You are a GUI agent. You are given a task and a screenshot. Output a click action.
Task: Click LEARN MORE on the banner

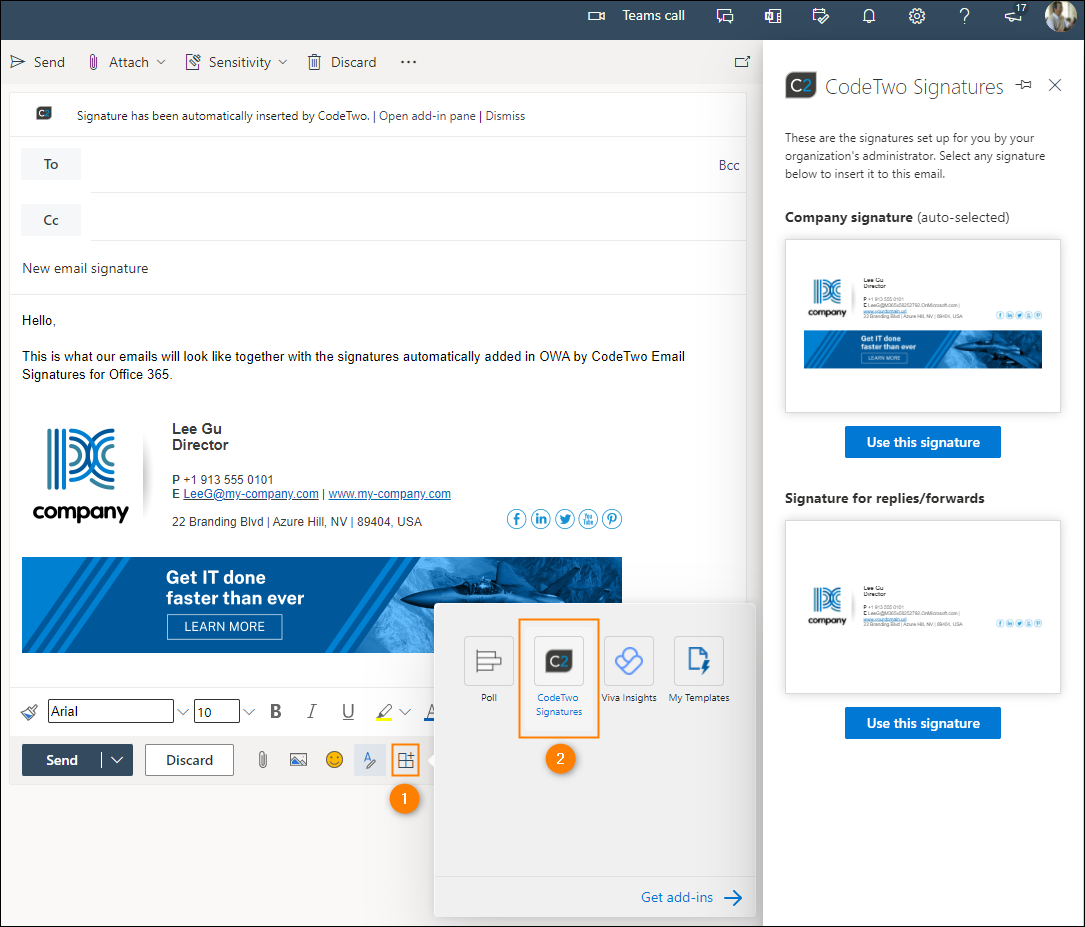pos(224,627)
